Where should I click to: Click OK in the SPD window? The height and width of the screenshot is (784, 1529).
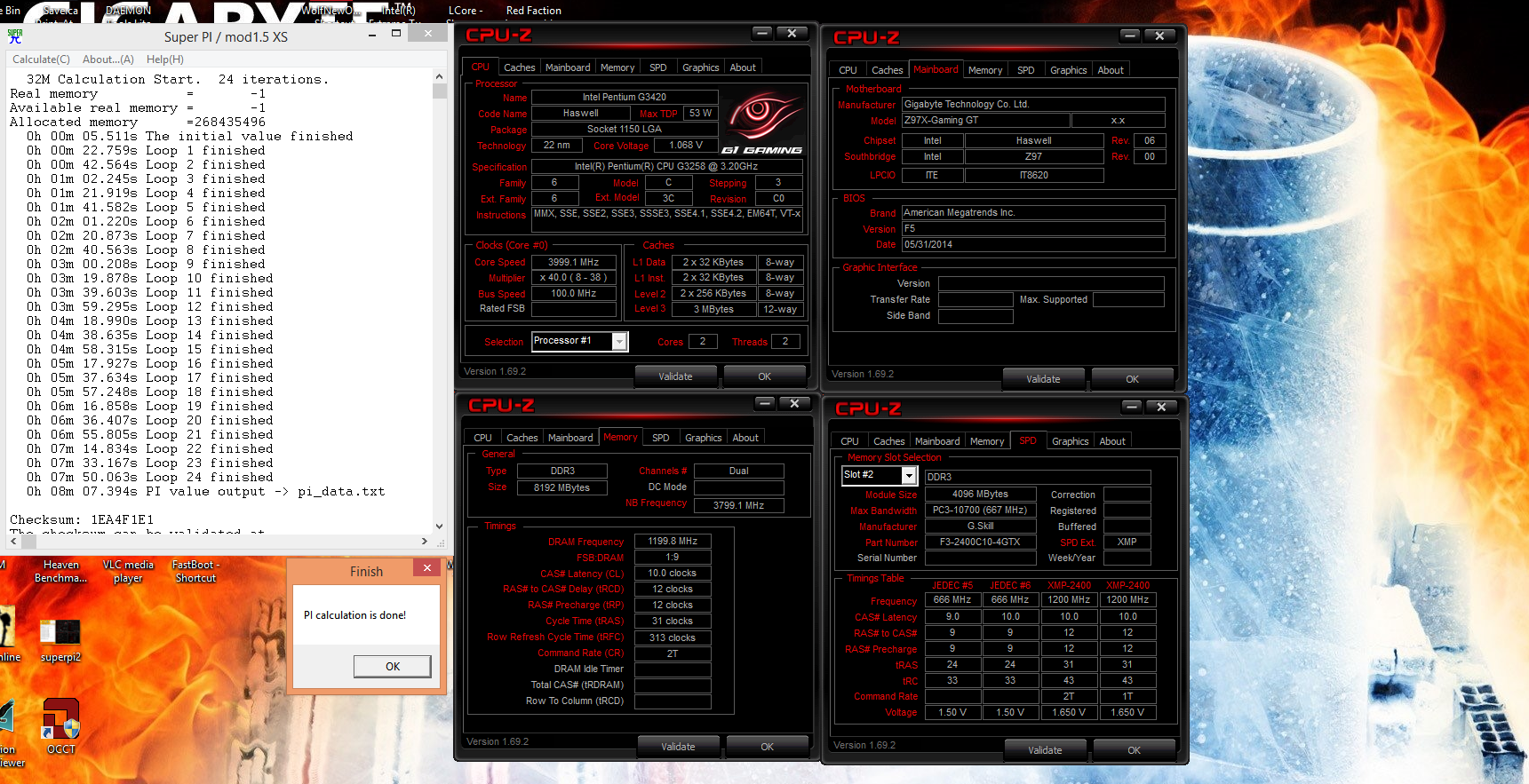point(1135,750)
